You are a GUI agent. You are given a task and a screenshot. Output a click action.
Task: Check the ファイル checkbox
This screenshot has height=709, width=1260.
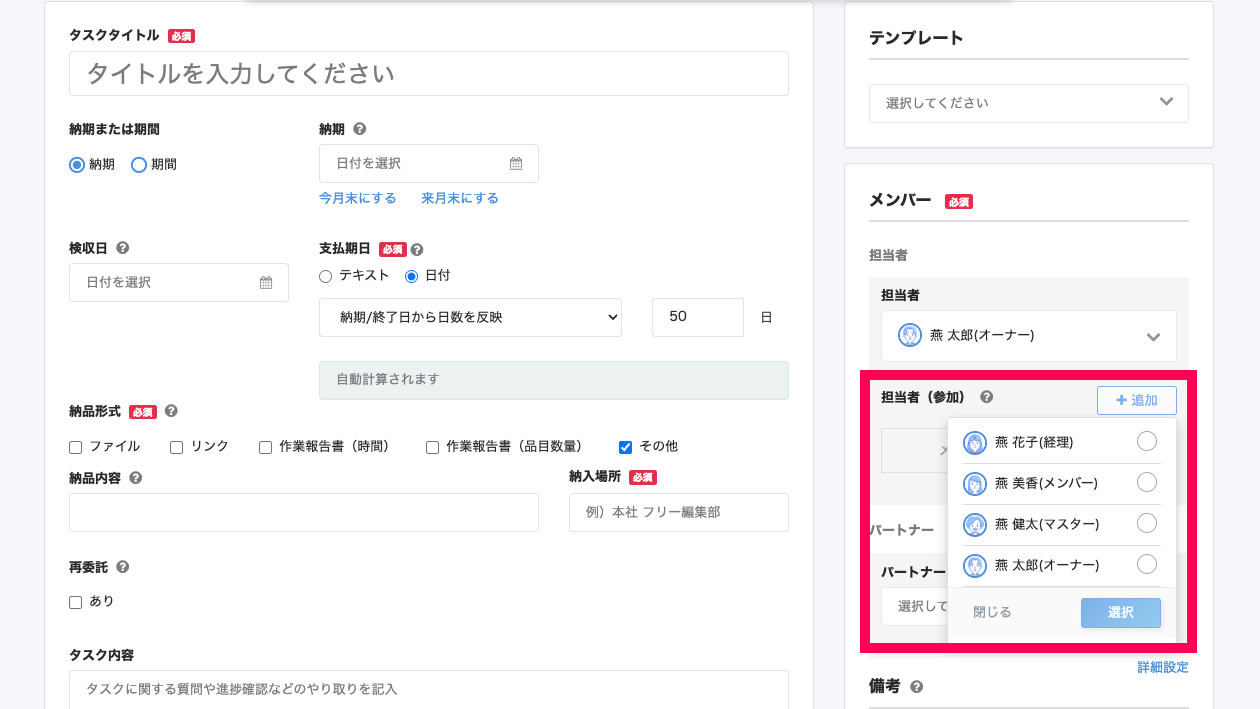click(x=76, y=447)
